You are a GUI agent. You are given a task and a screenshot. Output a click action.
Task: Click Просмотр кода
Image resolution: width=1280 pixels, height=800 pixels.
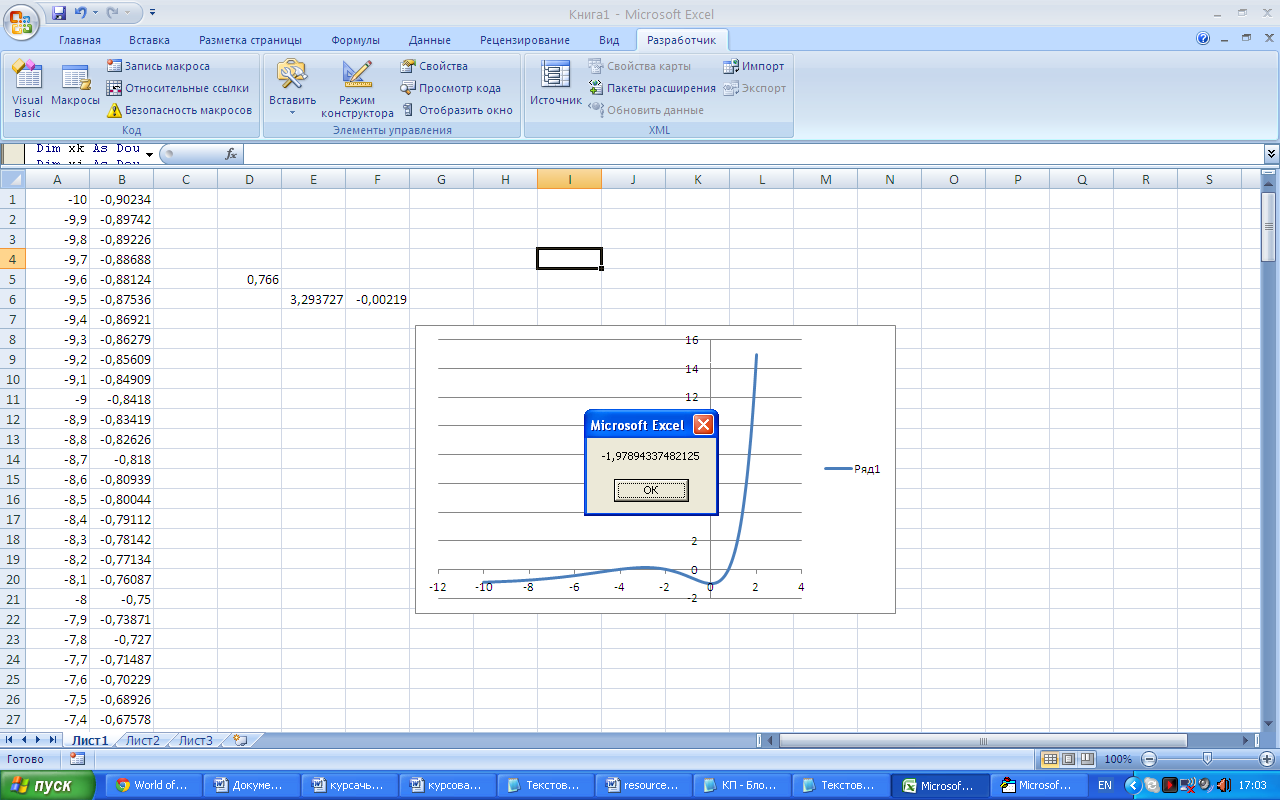(x=450, y=88)
